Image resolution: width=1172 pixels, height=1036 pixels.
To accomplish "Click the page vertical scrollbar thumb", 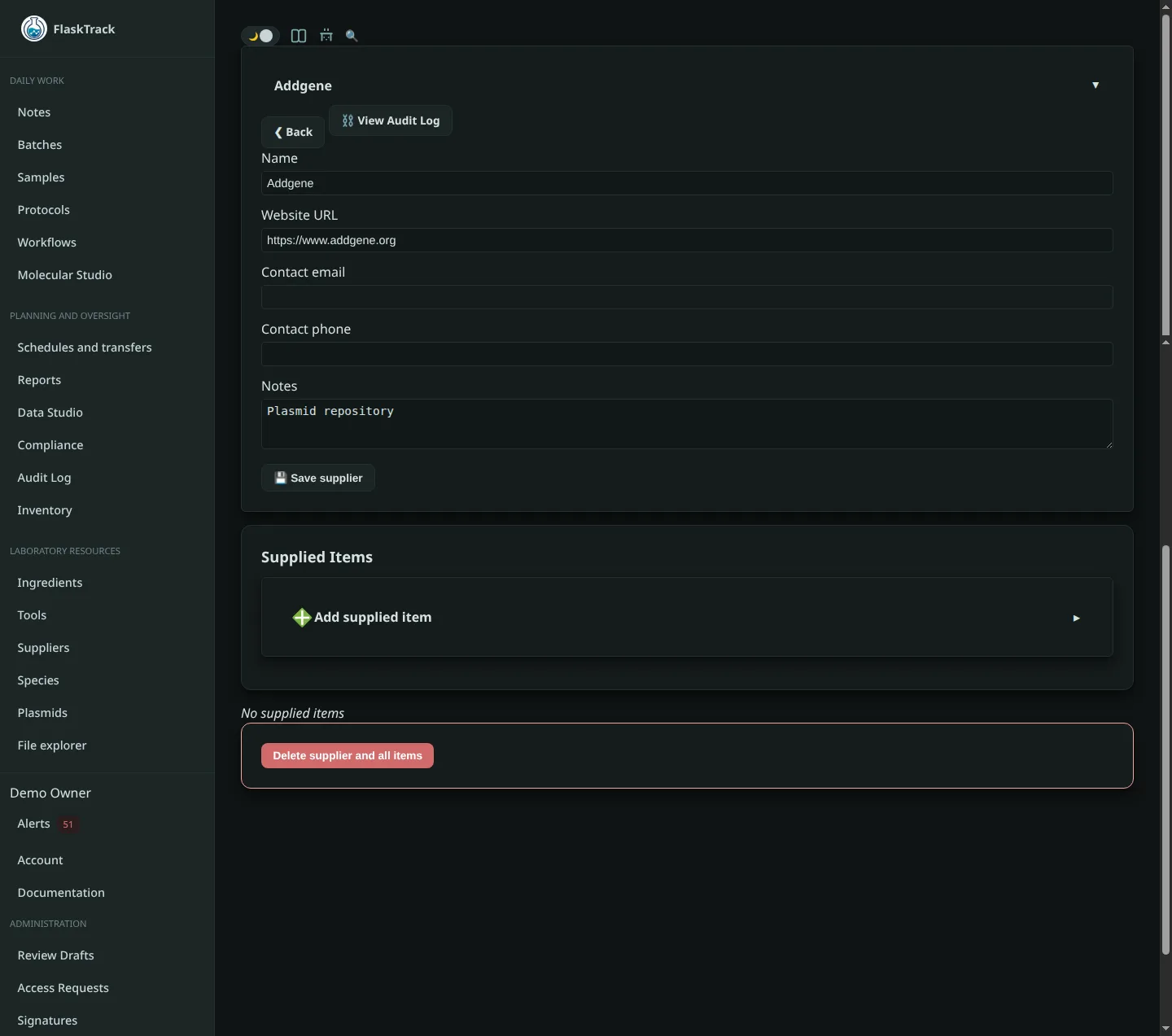I will [1165, 175].
